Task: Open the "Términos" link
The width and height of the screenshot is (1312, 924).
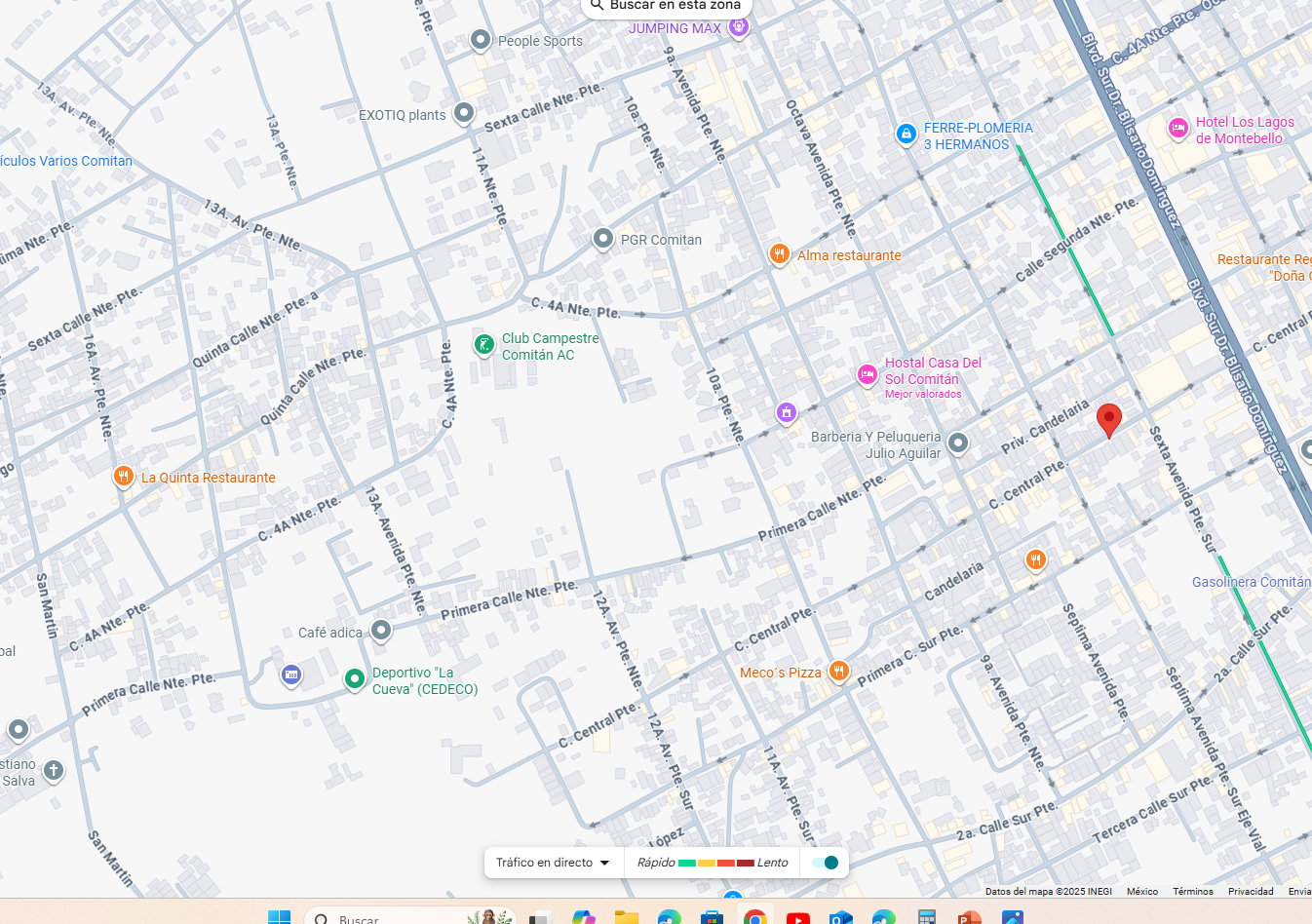Action: (1193, 891)
